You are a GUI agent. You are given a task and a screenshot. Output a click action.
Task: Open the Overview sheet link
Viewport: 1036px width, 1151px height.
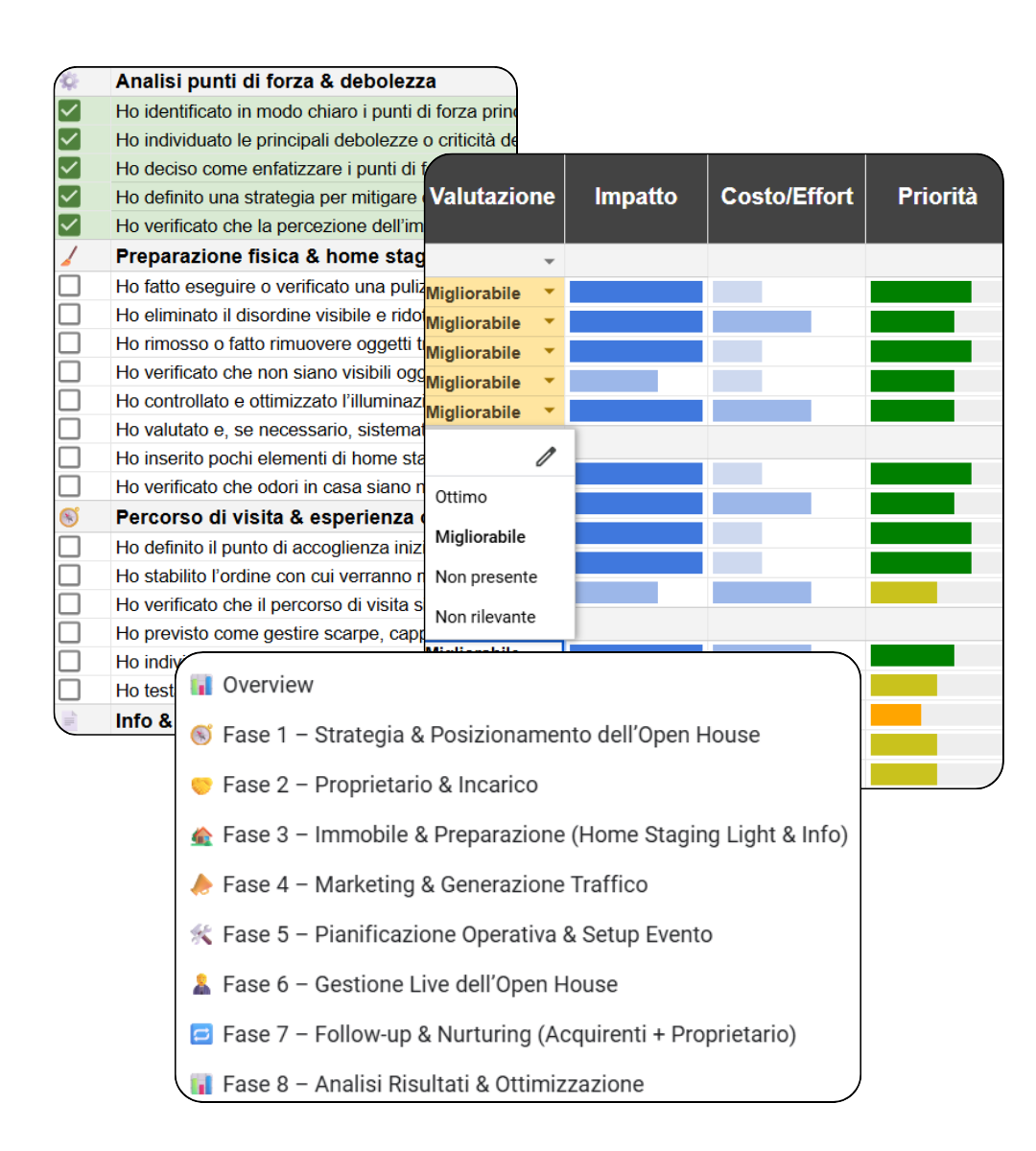[x=268, y=685]
